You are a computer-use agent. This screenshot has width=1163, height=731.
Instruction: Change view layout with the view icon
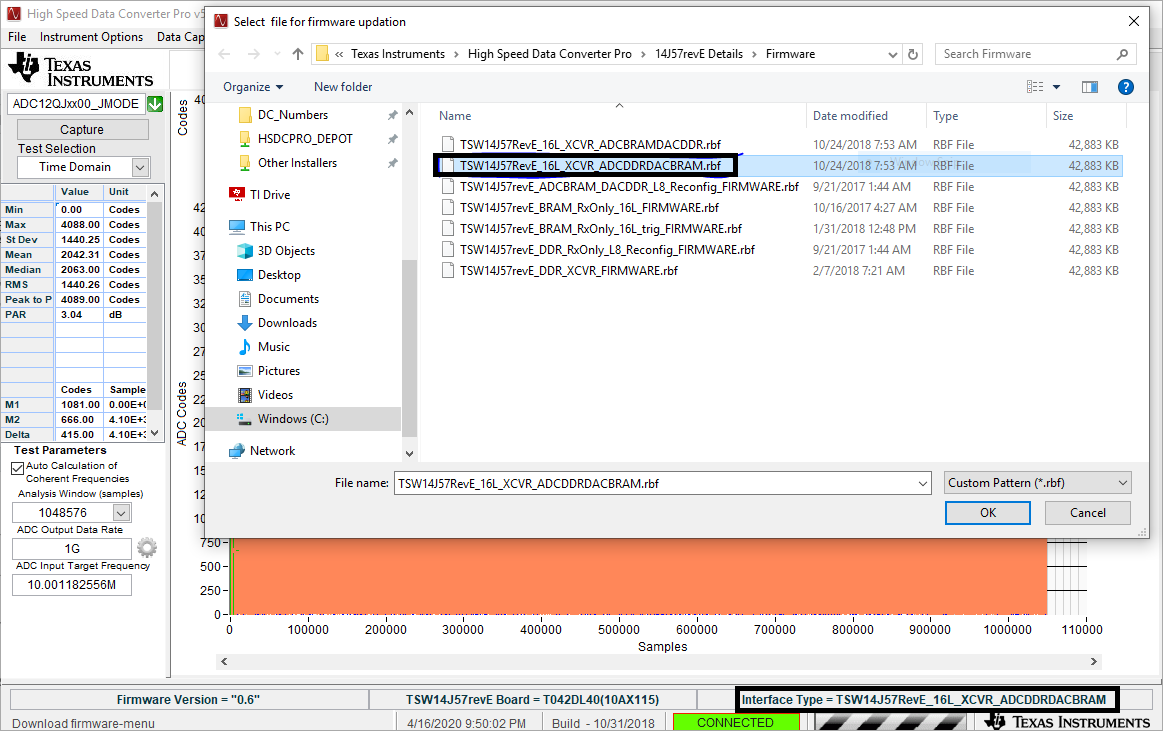click(x=1035, y=87)
